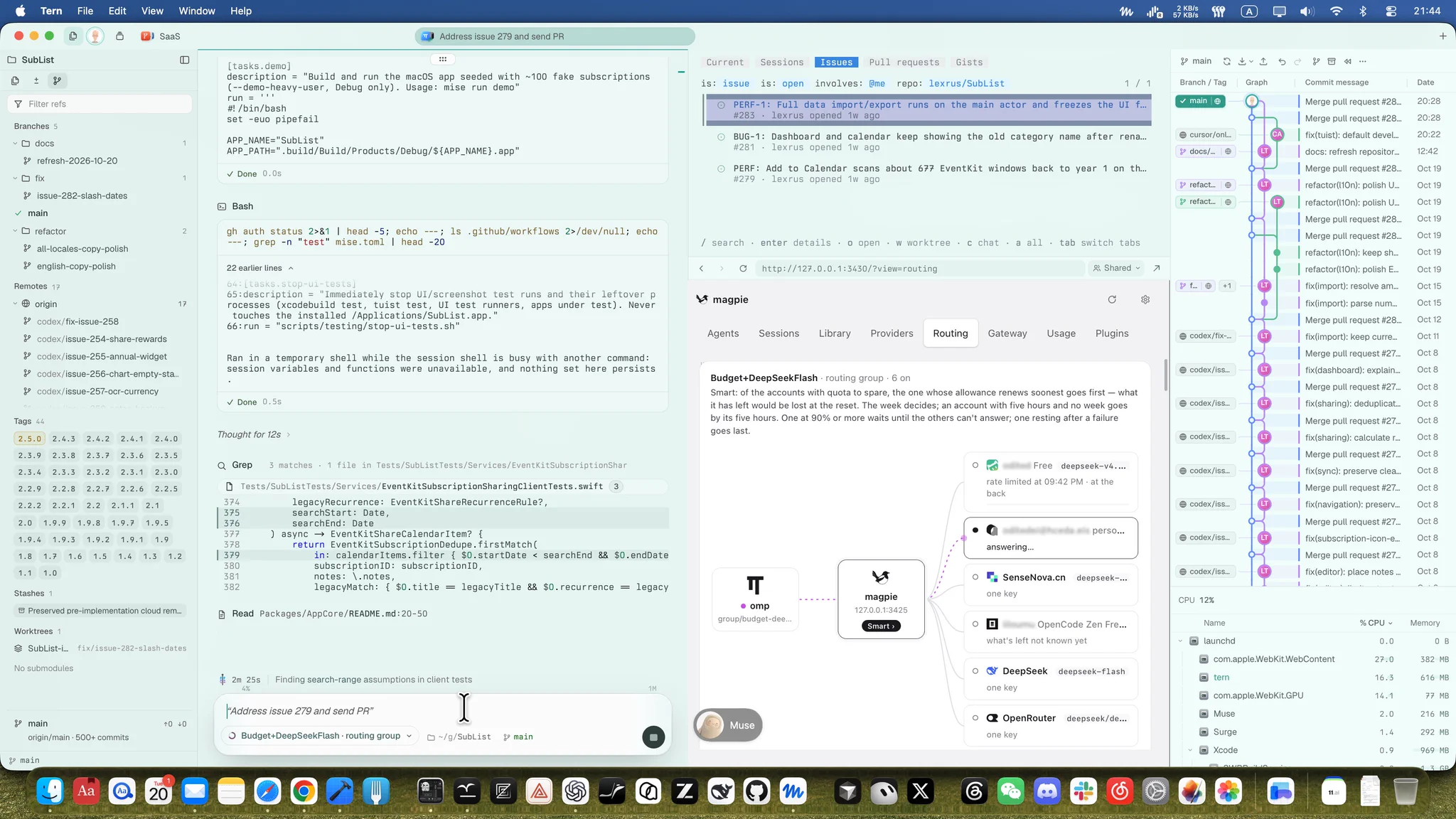Select the changes (plus-minus) sidebar view icon

[x=36, y=80]
